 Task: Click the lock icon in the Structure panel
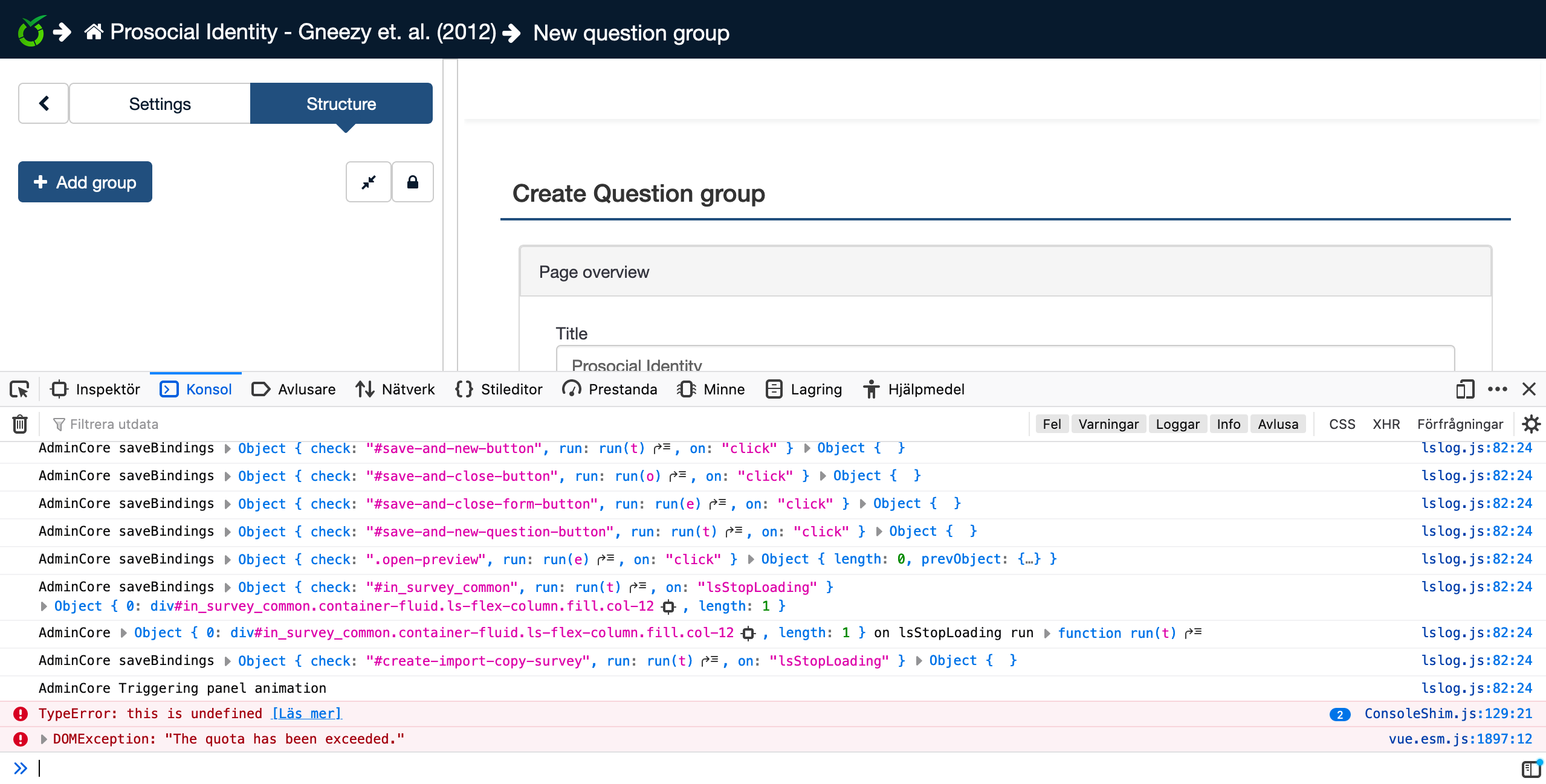click(413, 182)
